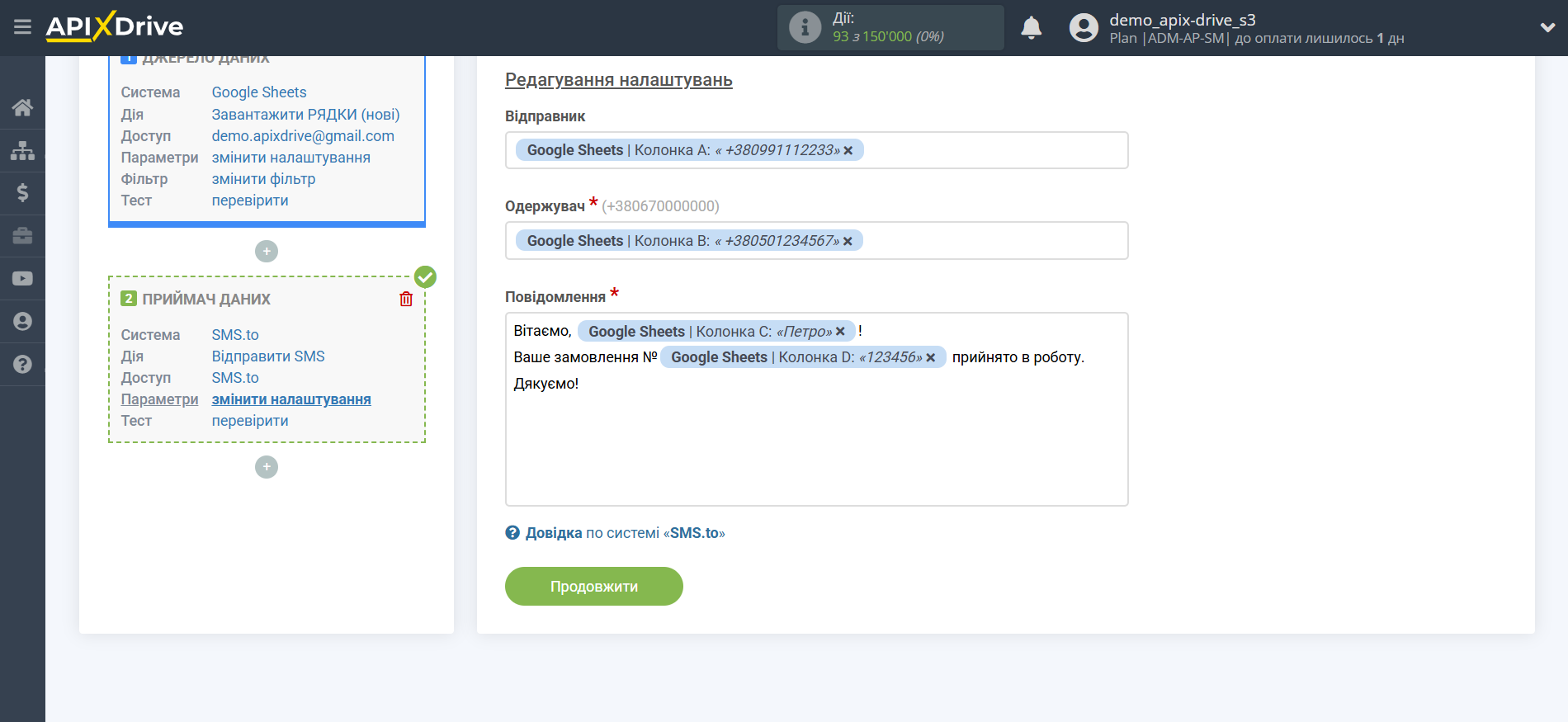The image size is (1568, 722).
Task: Open the Google Sheets source system link
Action: (x=259, y=92)
